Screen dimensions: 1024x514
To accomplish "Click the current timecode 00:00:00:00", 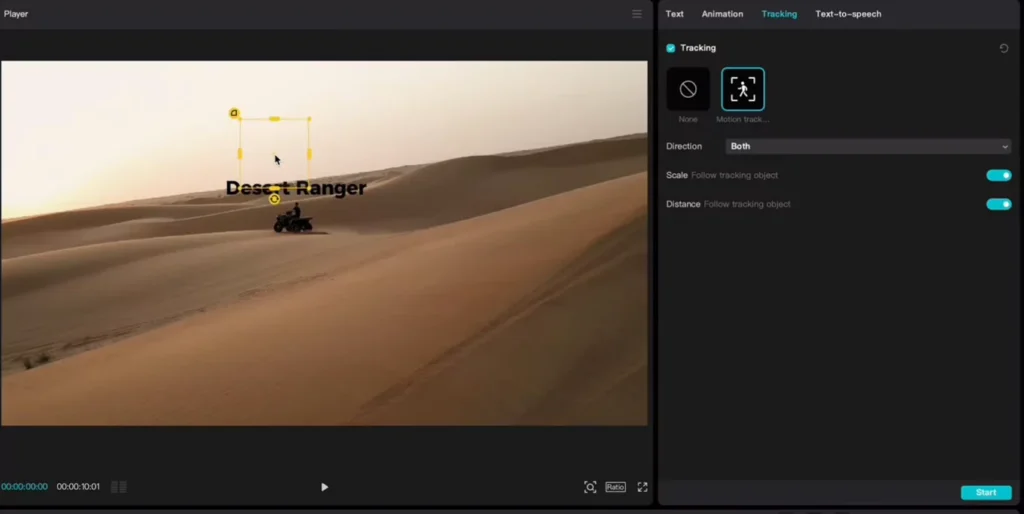I will (x=24, y=487).
